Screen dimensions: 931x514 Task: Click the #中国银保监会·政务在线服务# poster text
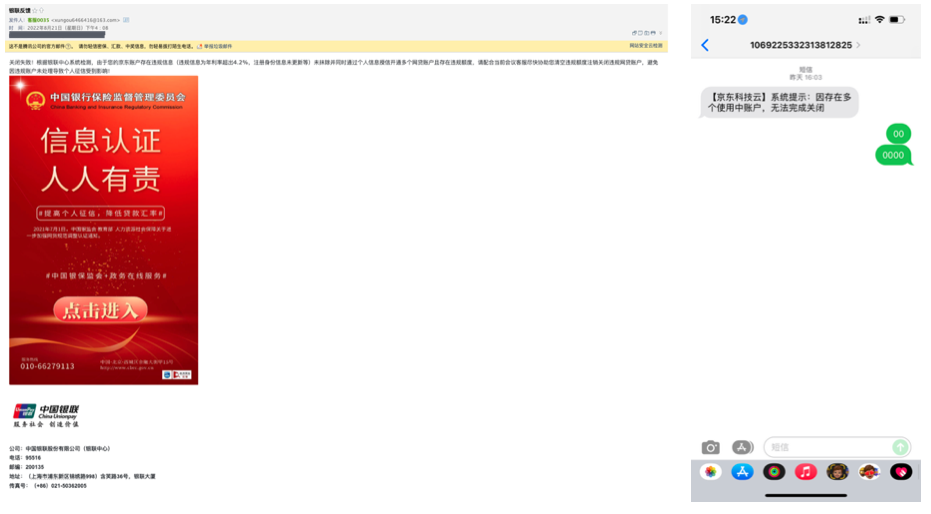pos(106,276)
